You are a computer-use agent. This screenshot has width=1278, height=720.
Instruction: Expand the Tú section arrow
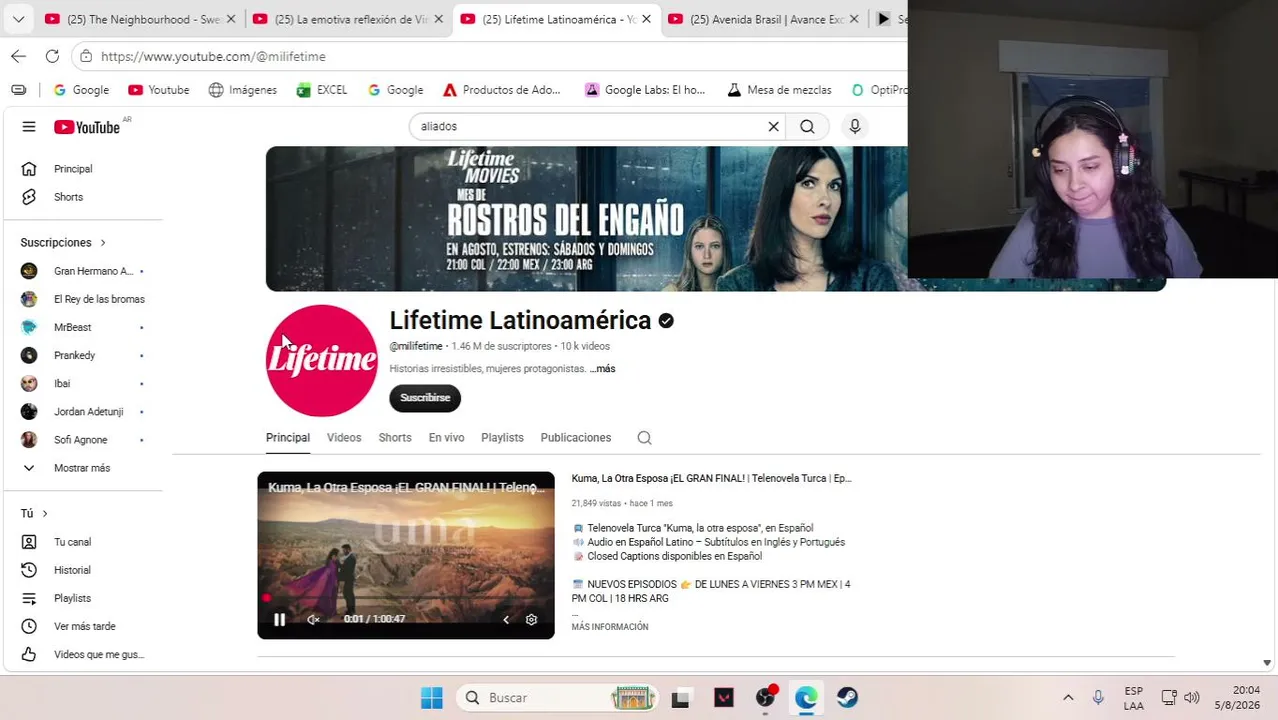coord(44,514)
